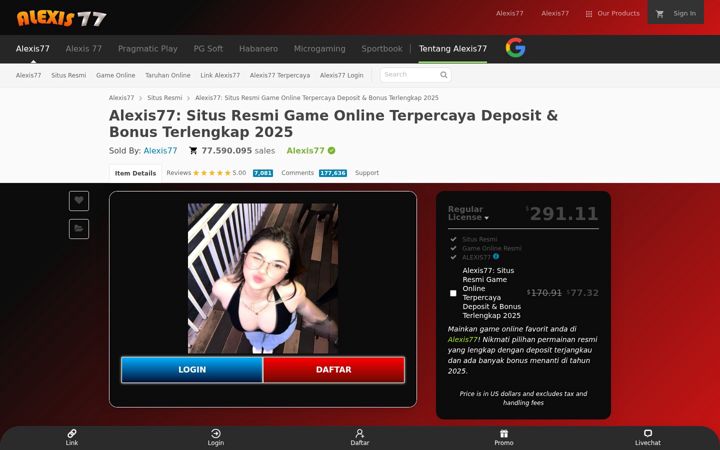This screenshot has width=720, height=450.
Task: Click the 7,081 reviews count badge
Action: point(263,173)
